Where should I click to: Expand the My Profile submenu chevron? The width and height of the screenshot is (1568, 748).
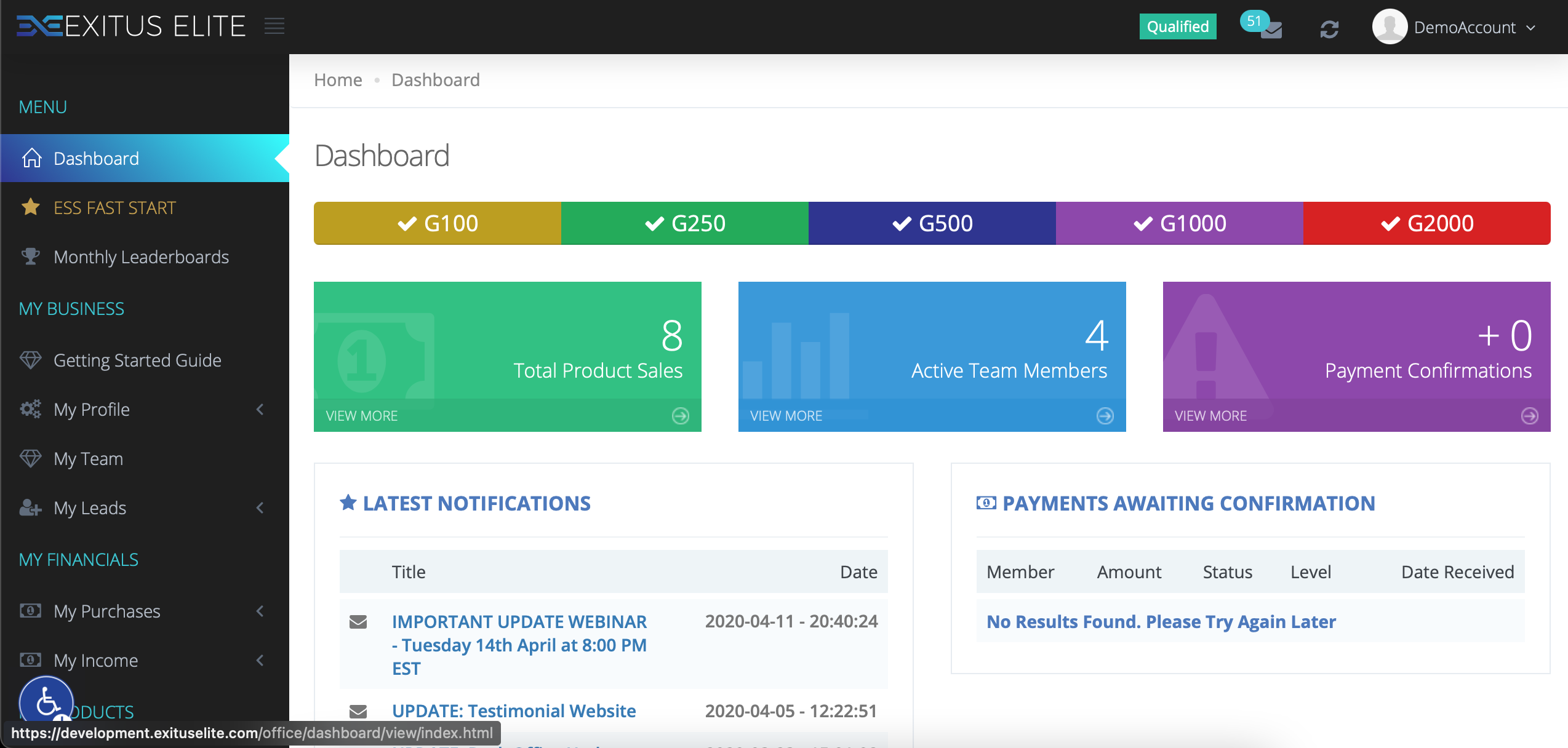coord(260,409)
